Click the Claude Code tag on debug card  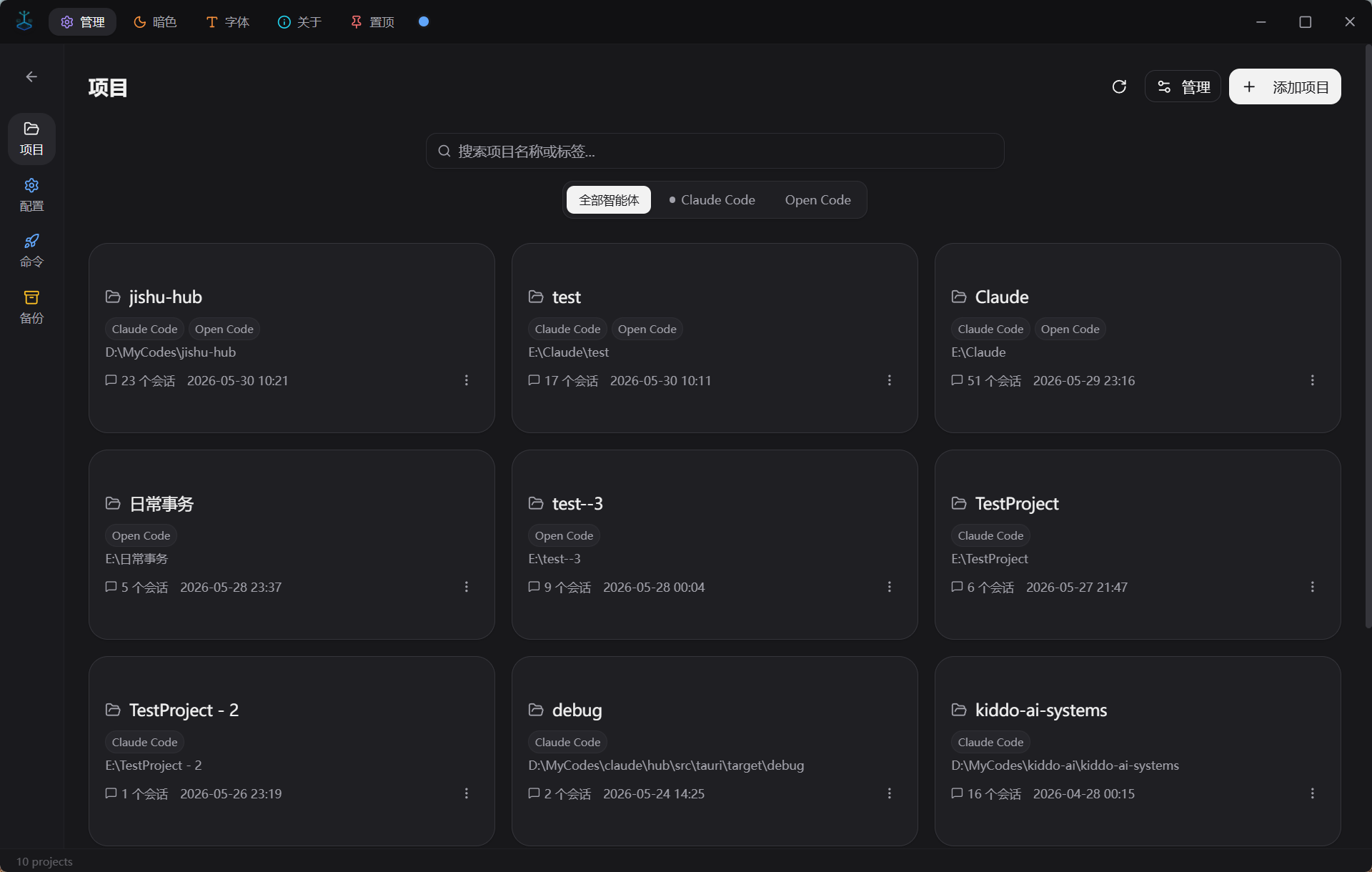click(567, 742)
